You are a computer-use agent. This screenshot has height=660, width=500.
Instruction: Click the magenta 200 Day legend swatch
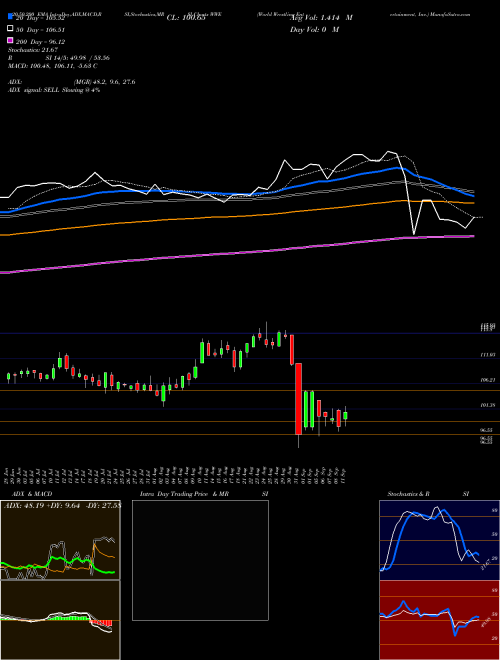point(11,40)
